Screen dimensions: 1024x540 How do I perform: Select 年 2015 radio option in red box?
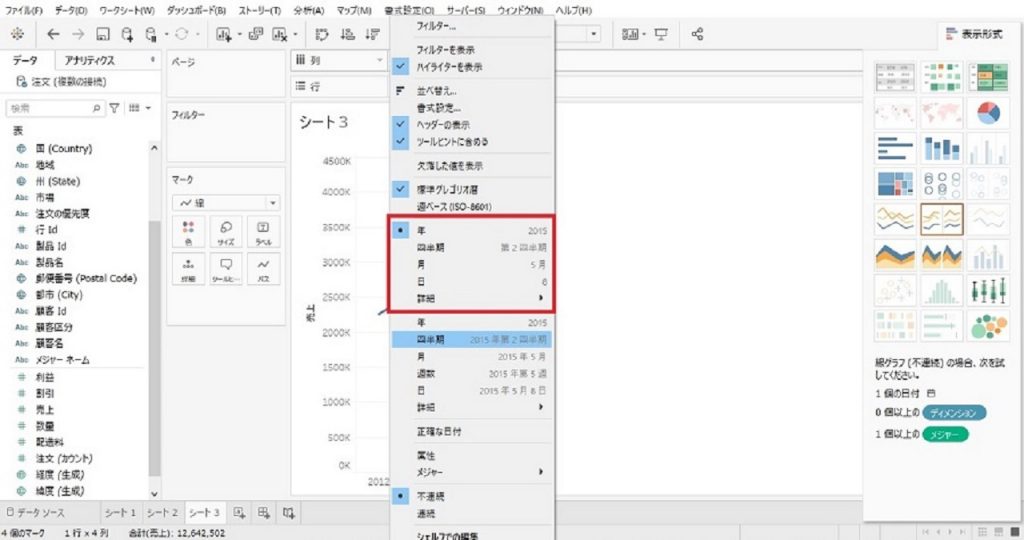[472, 230]
